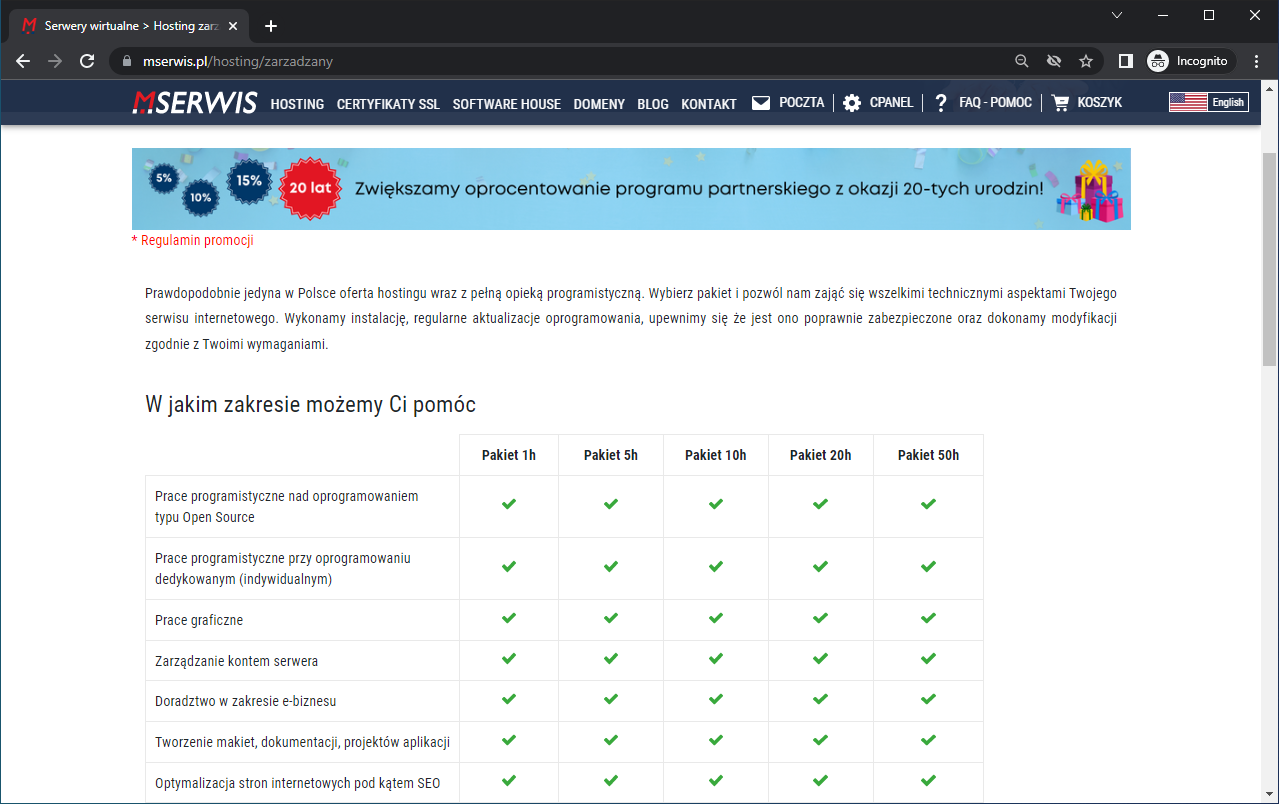Switch site language to English

(1208, 102)
